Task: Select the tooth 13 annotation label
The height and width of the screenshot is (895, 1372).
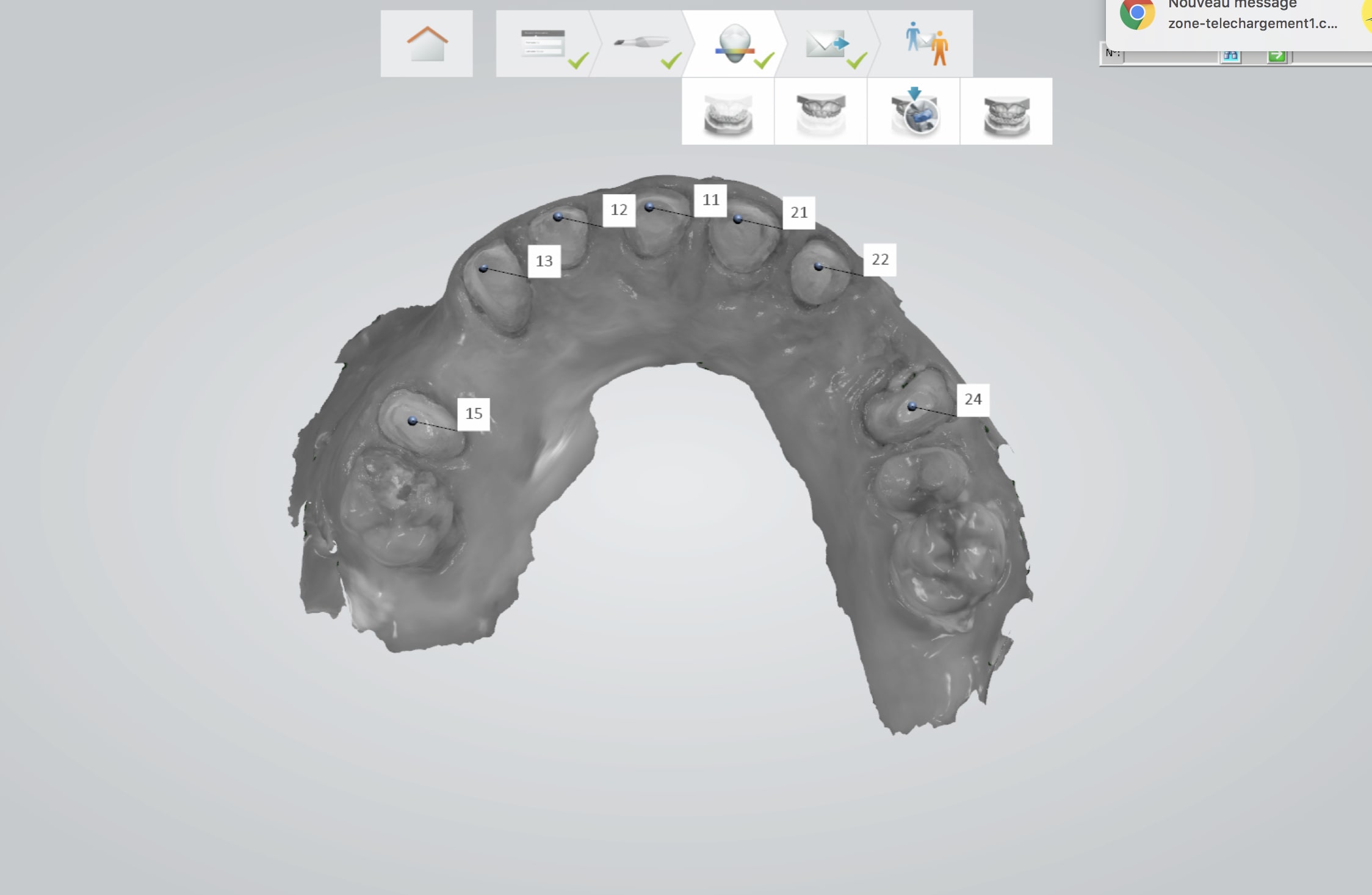Action: click(x=544, y=261)
